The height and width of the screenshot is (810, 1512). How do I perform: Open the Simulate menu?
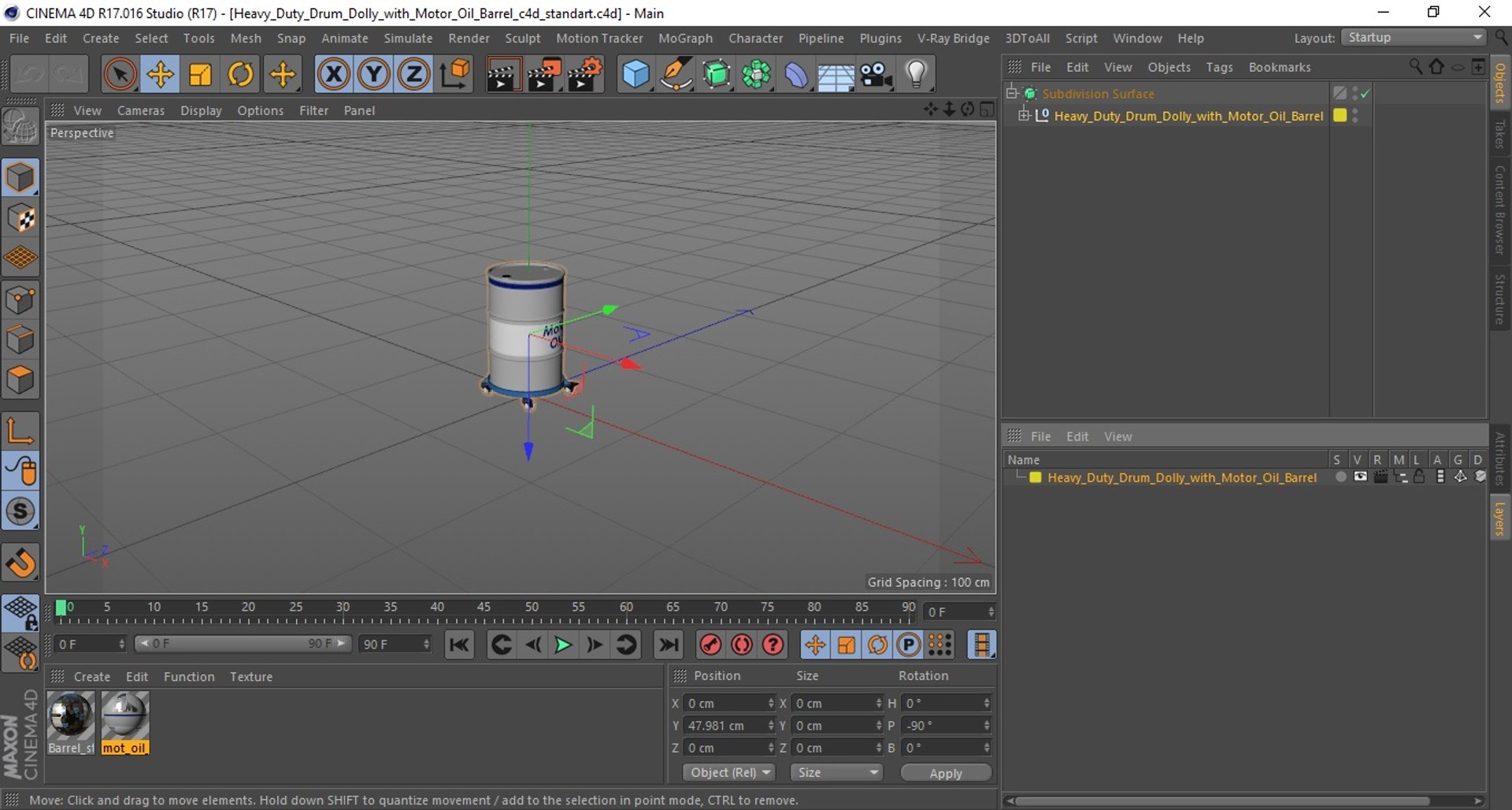pyautogui.click(x=408, y=38)
